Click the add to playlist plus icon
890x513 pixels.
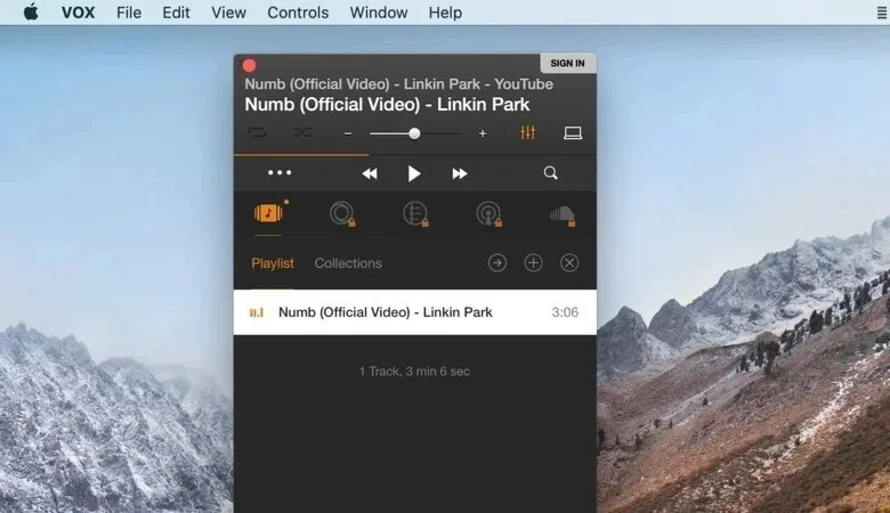coord(533,262)
